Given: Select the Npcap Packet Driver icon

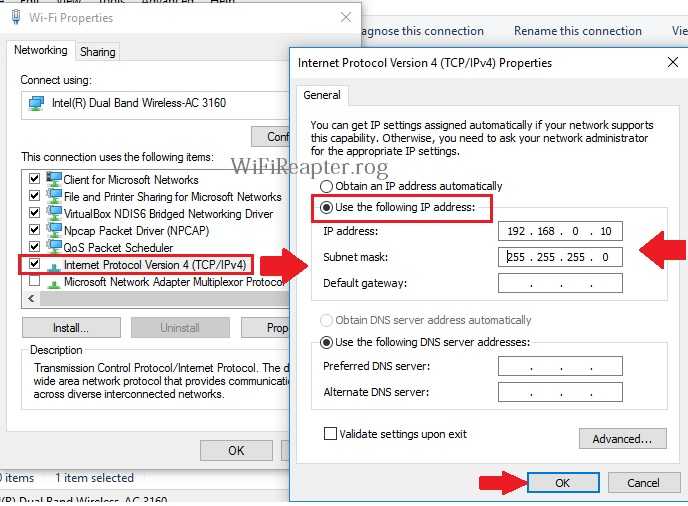Looking at the screenshot, I should pos(55,231).
